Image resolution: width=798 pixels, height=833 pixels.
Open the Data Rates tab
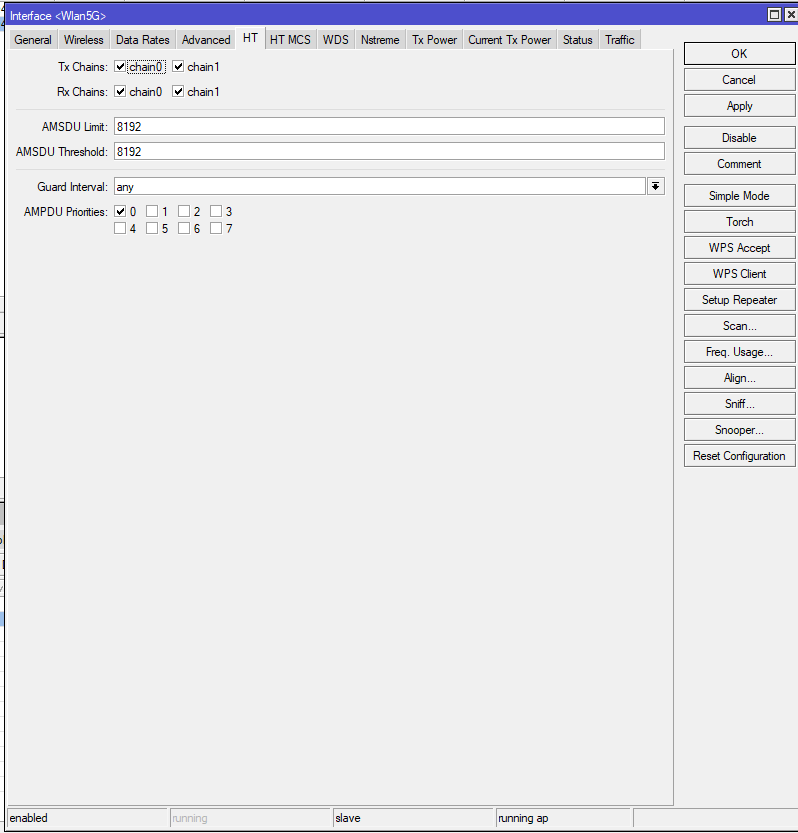coord(142,40)
